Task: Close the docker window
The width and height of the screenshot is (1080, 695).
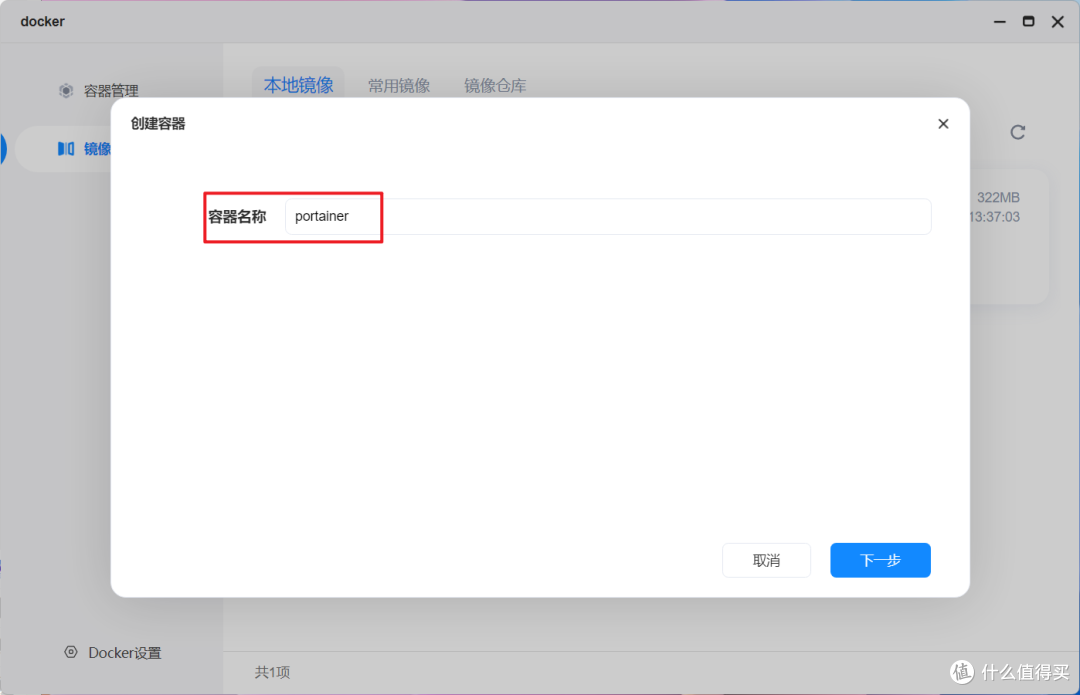Action: pos(1058,22)
